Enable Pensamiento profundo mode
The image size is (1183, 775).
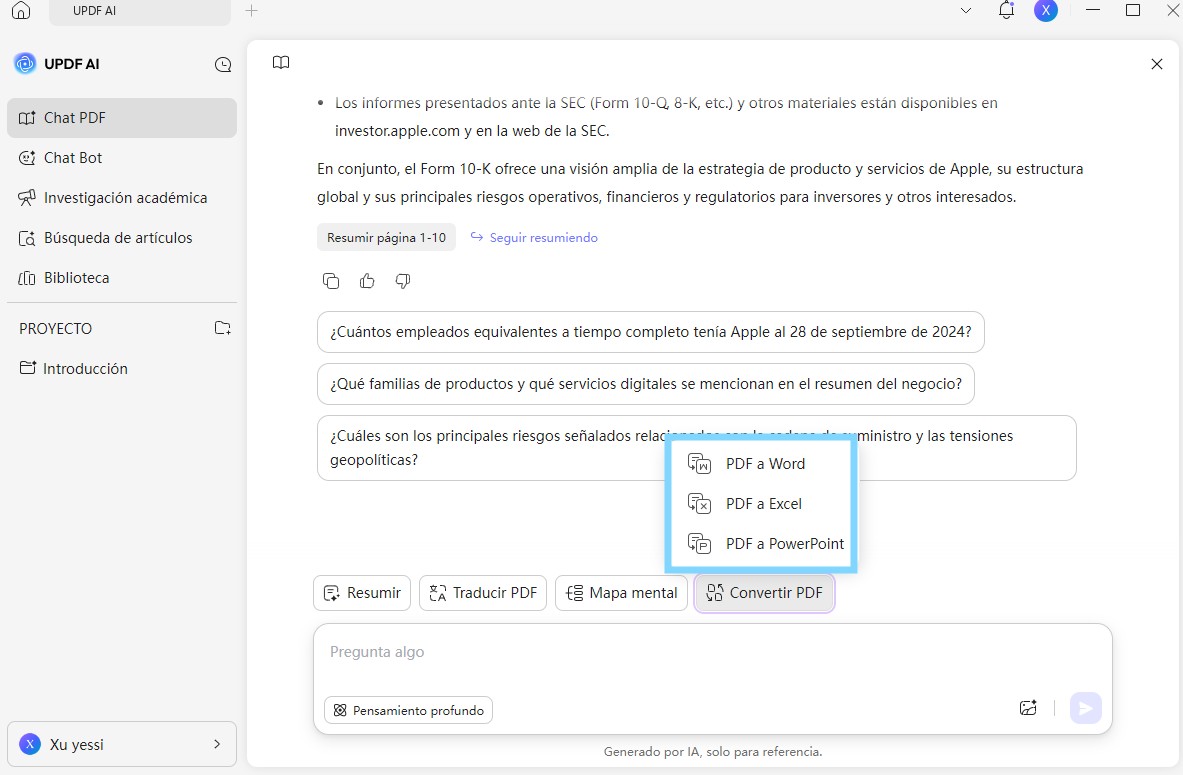click(408, 710)
